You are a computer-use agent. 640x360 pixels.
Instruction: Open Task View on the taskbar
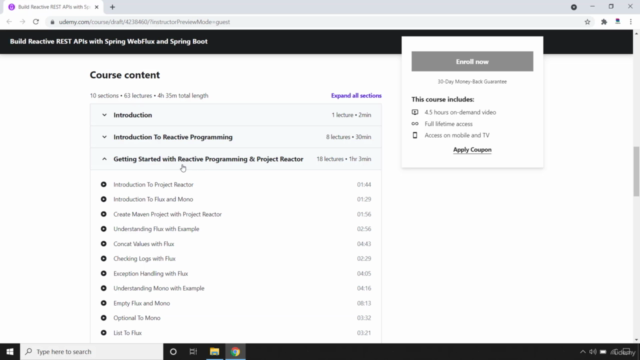pos(193,351)
